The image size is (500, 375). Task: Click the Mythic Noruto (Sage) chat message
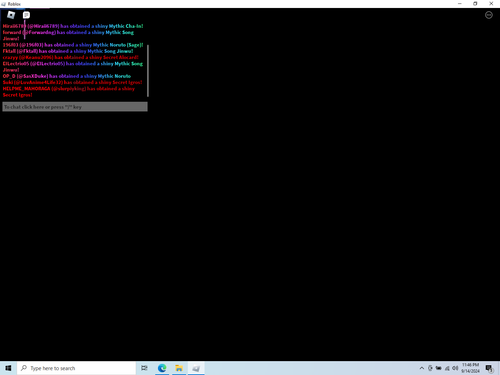point(73,45)
